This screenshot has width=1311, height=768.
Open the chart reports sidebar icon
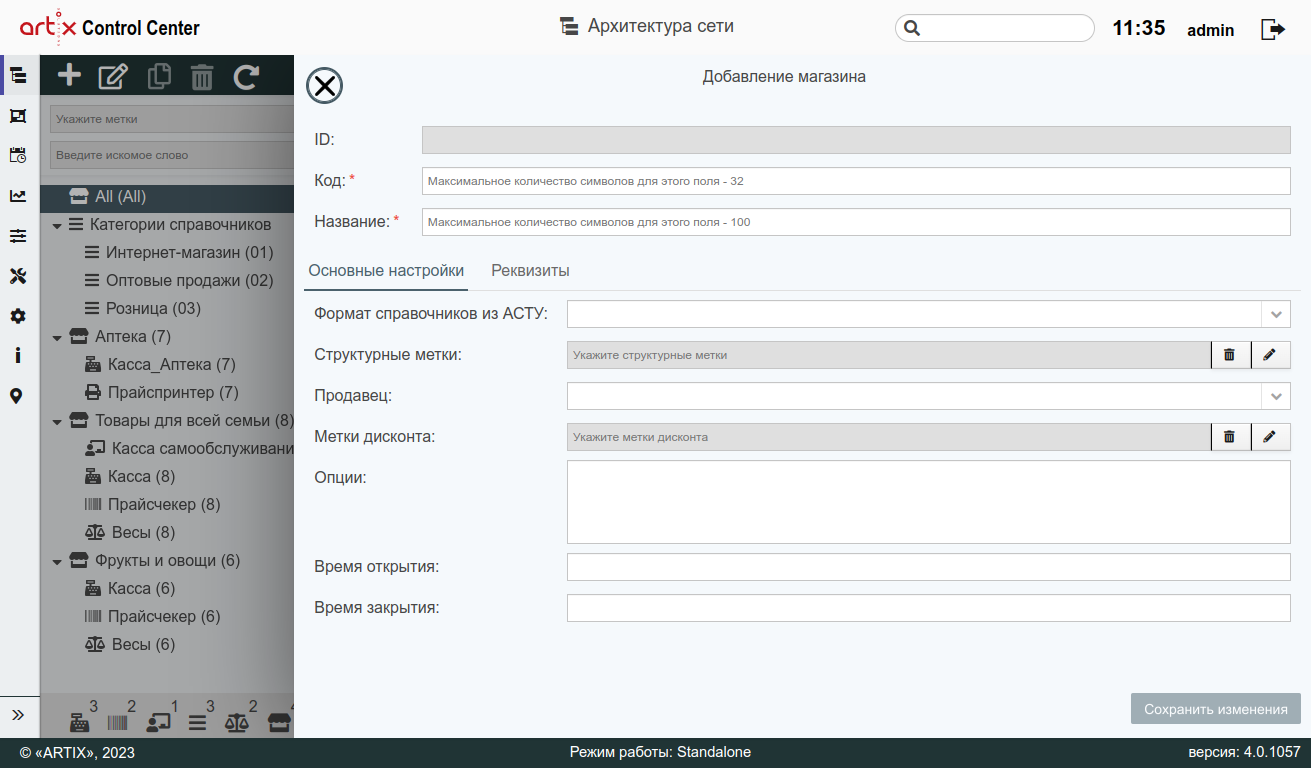[x=18, y=196]
